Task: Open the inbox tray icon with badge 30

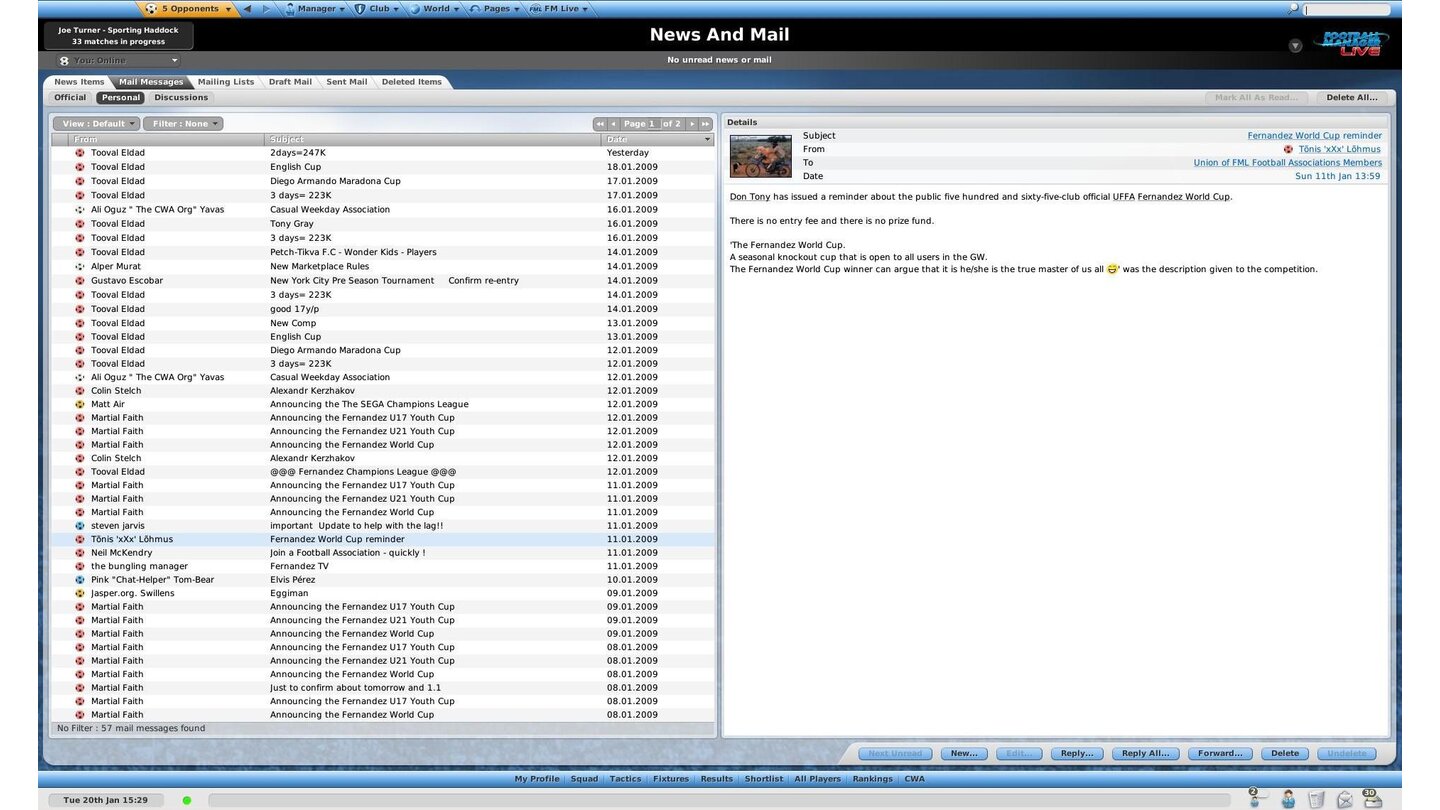Action: (x=1371, y=798)
